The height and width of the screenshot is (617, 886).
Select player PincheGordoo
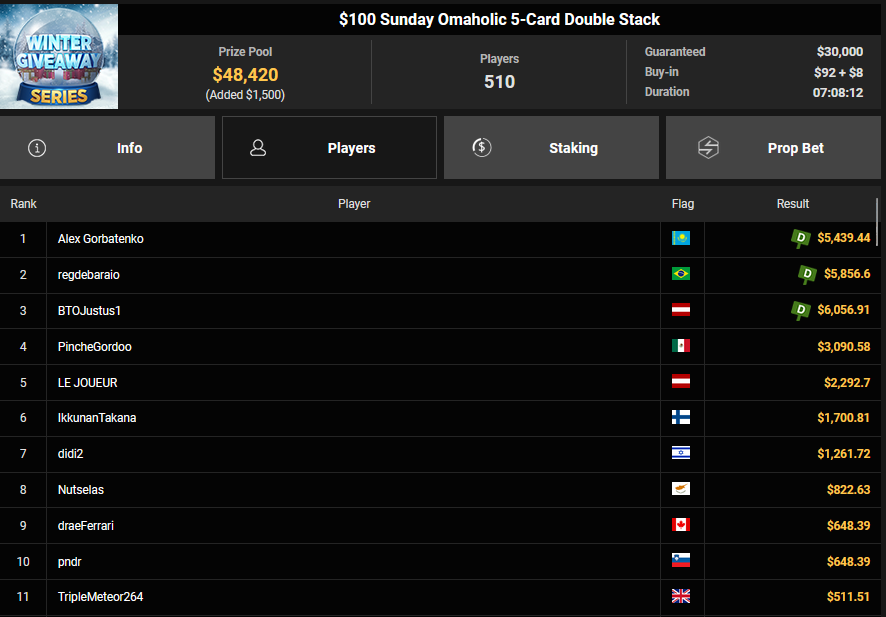coord(95,347)
